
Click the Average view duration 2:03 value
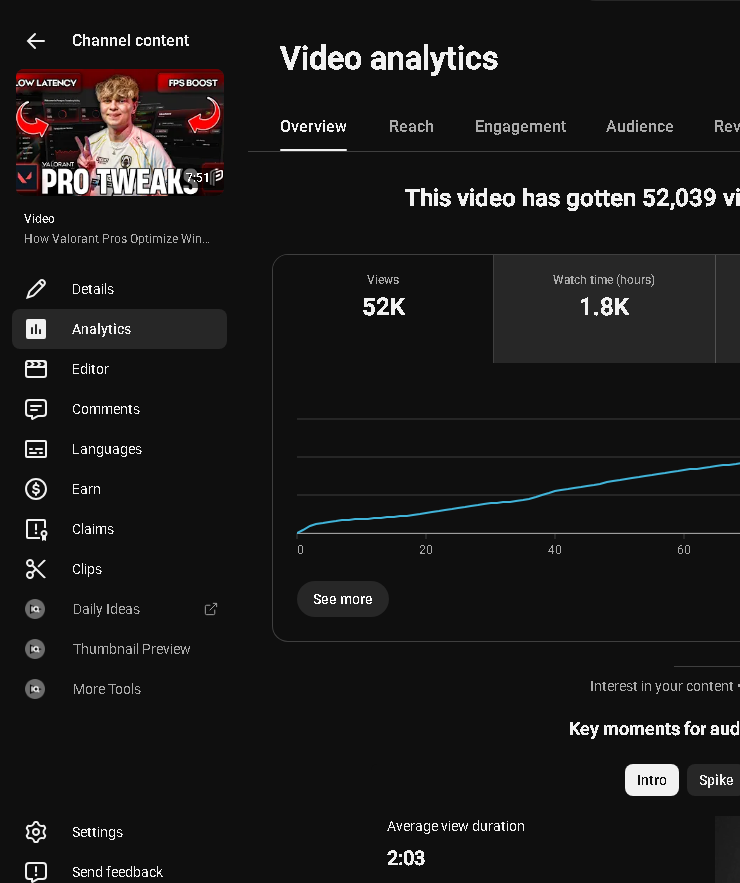tap(405, 858)
